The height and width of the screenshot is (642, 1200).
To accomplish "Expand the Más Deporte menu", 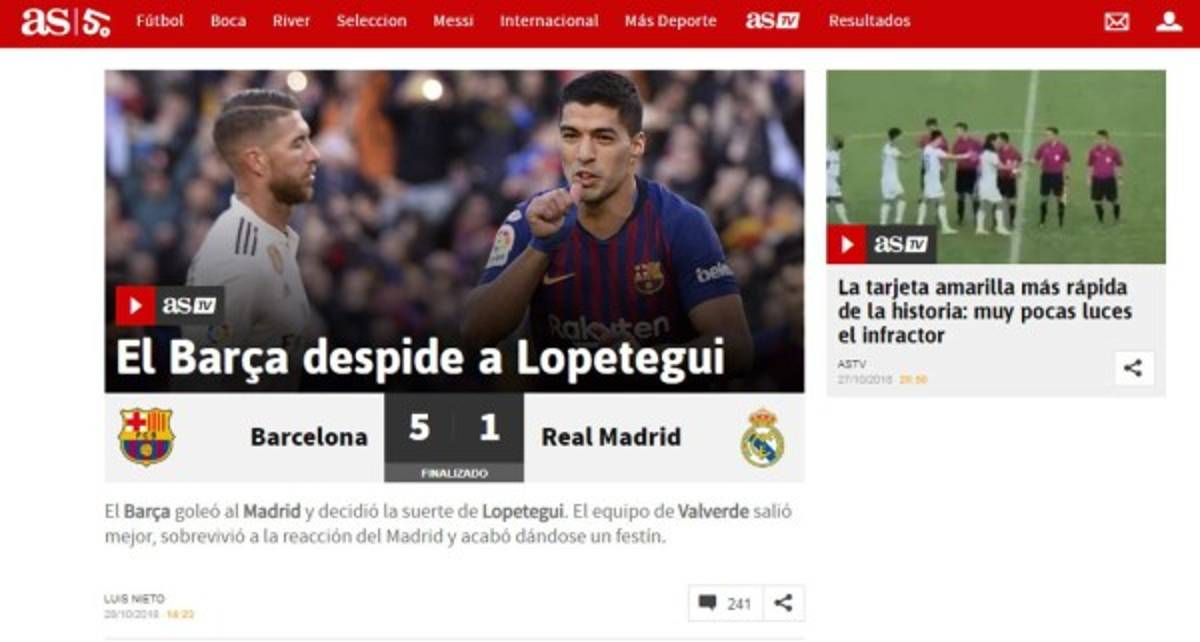I will [x=670, y=21].
